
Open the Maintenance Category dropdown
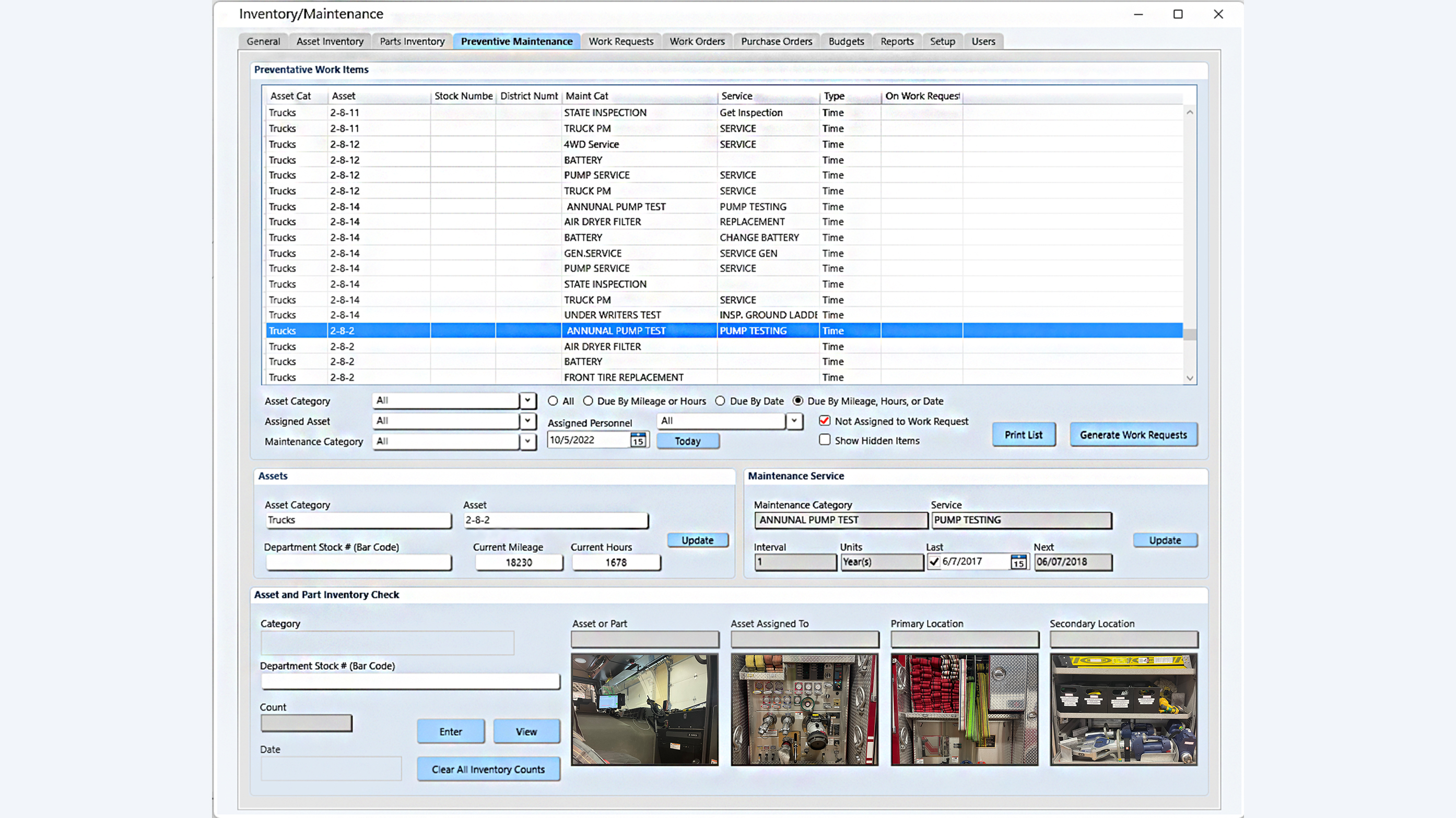pos(527,441)
